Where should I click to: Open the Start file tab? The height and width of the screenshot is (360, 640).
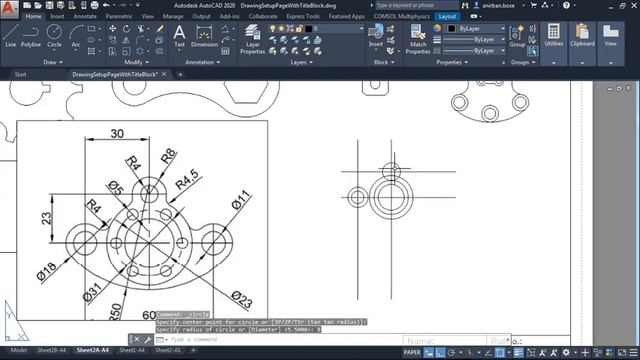point(20,74)
